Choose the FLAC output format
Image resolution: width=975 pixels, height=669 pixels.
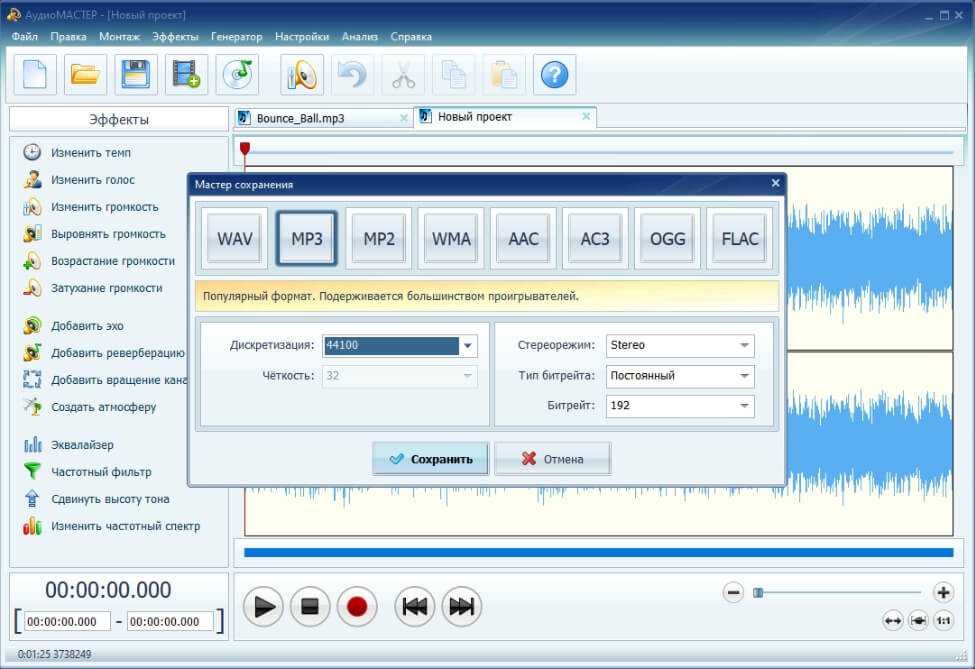tap(740, 240)
